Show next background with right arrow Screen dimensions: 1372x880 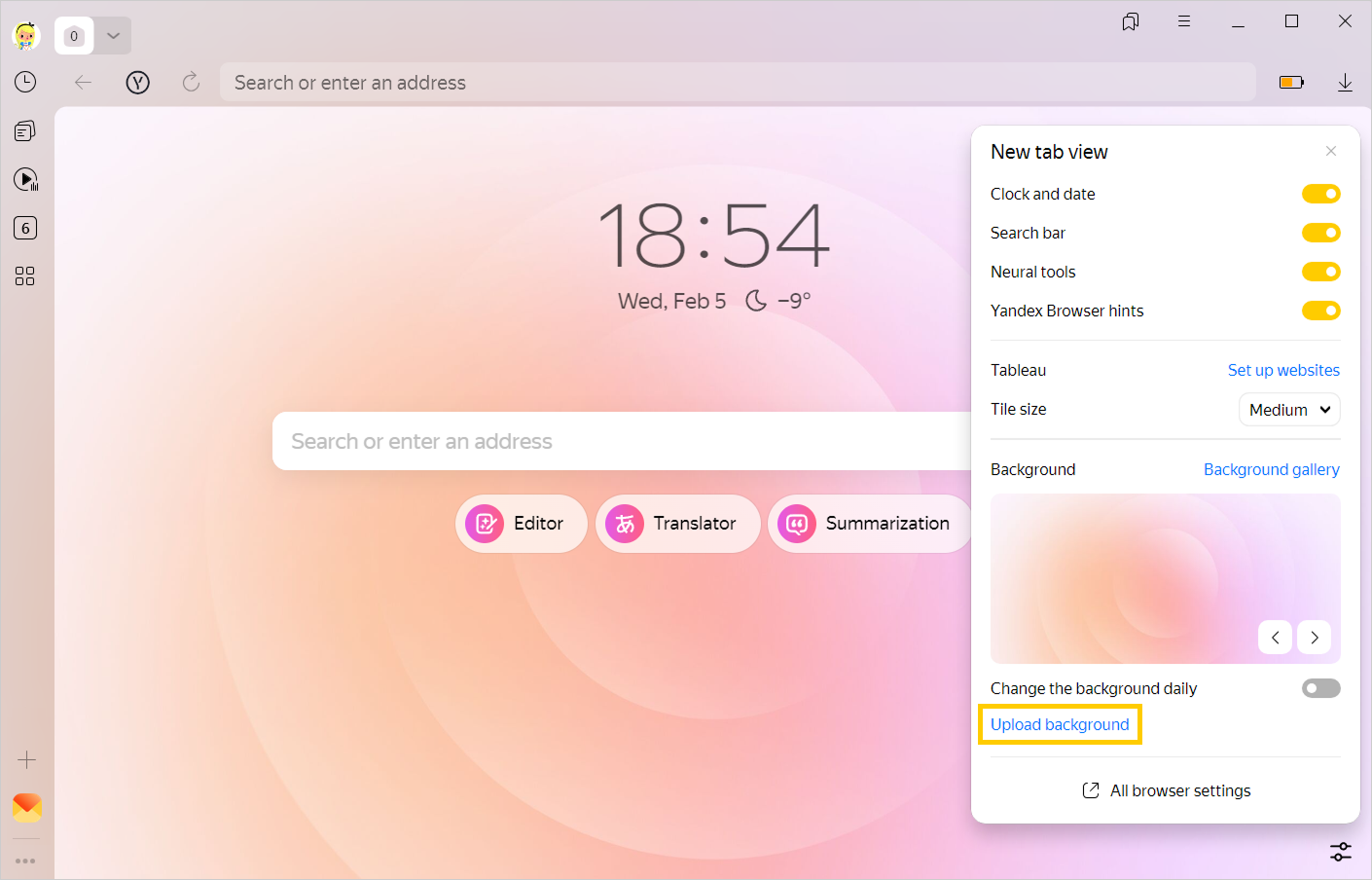point(1314,638)
